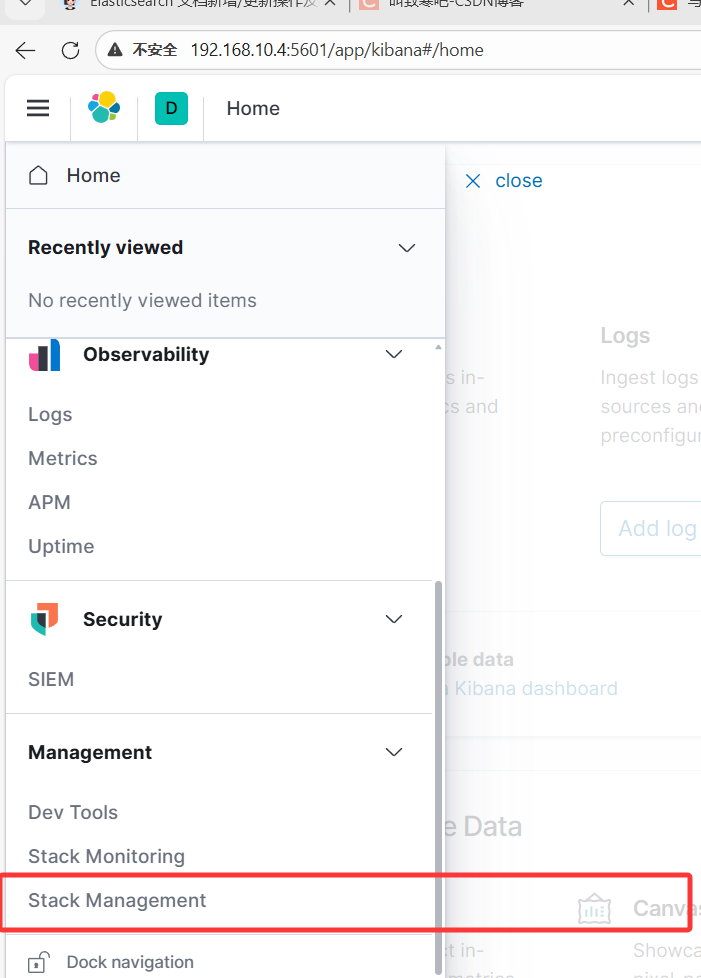This screenshot has width=701, height=978.
Task: Toggle the hamburger navigation menu
Action: coord(38,109)
